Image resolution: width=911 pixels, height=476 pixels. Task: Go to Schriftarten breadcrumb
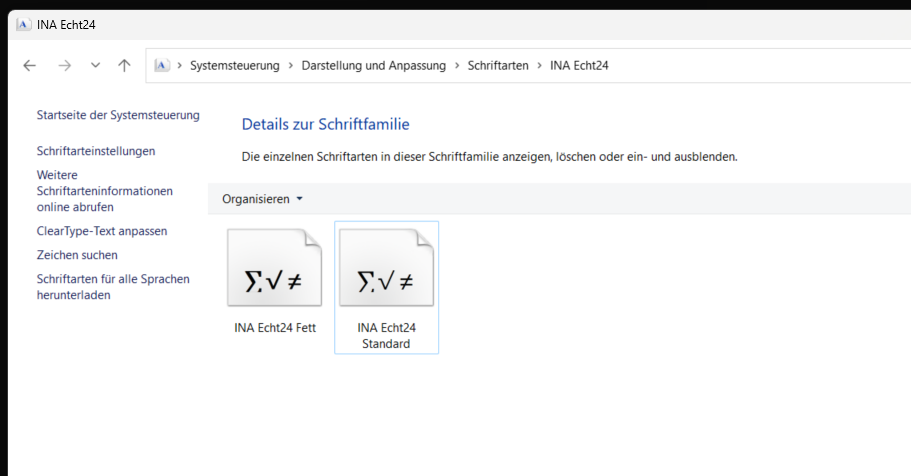[x=498, y=66]
